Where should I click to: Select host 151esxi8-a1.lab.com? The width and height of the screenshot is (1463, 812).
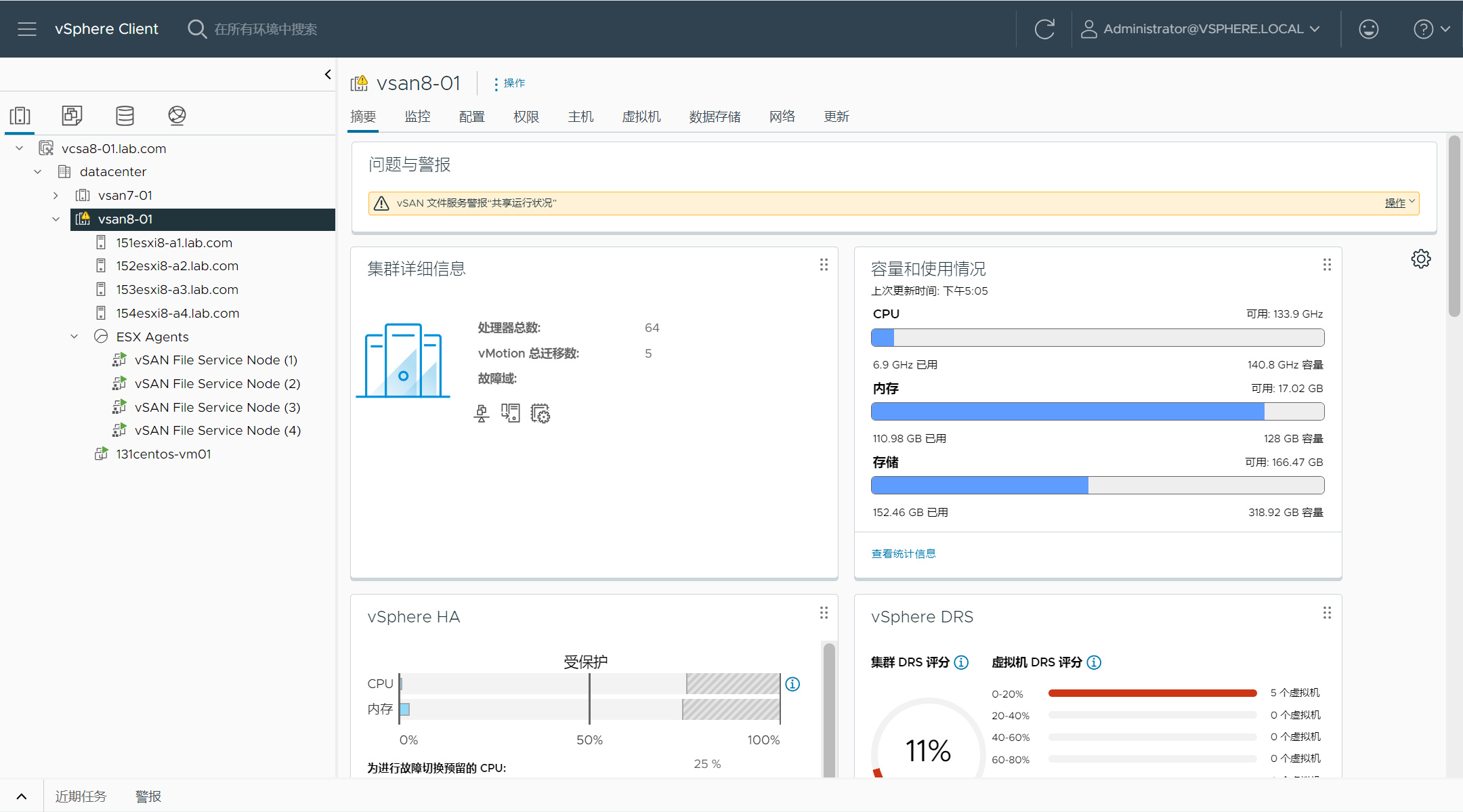(174, 242)
